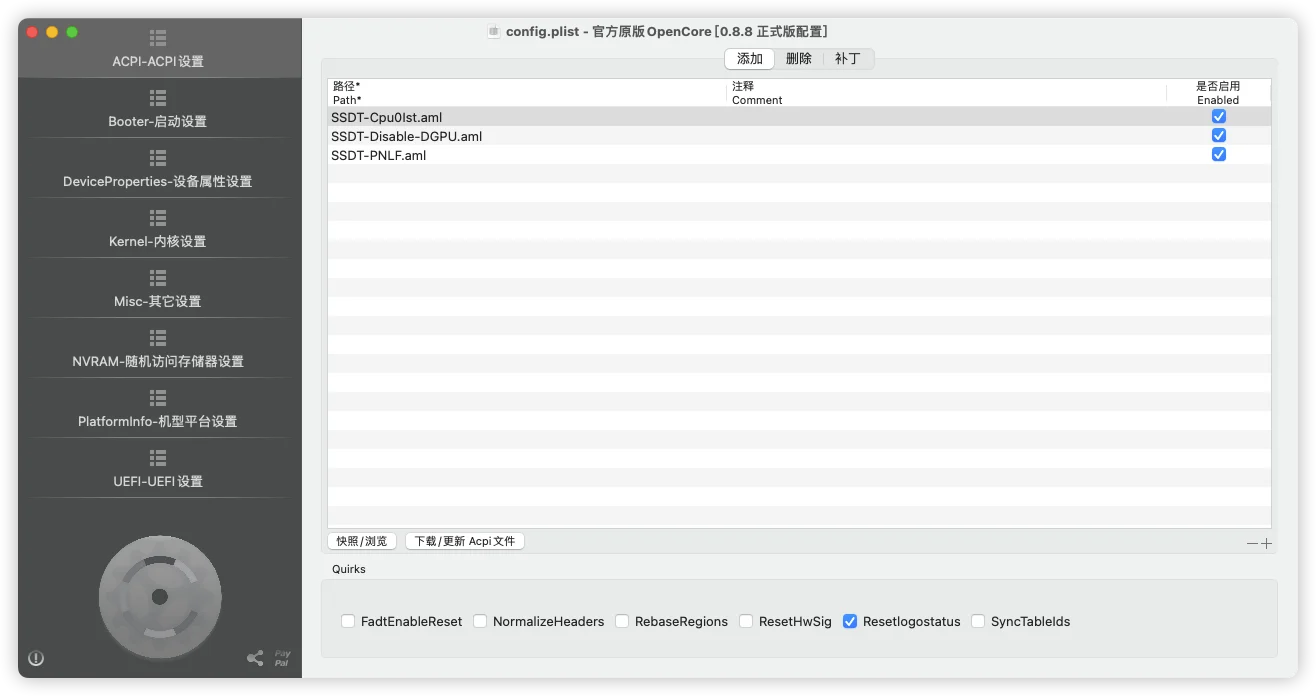
Task: Click the 快照/浏览 button
Action: (x=362, y=541)
